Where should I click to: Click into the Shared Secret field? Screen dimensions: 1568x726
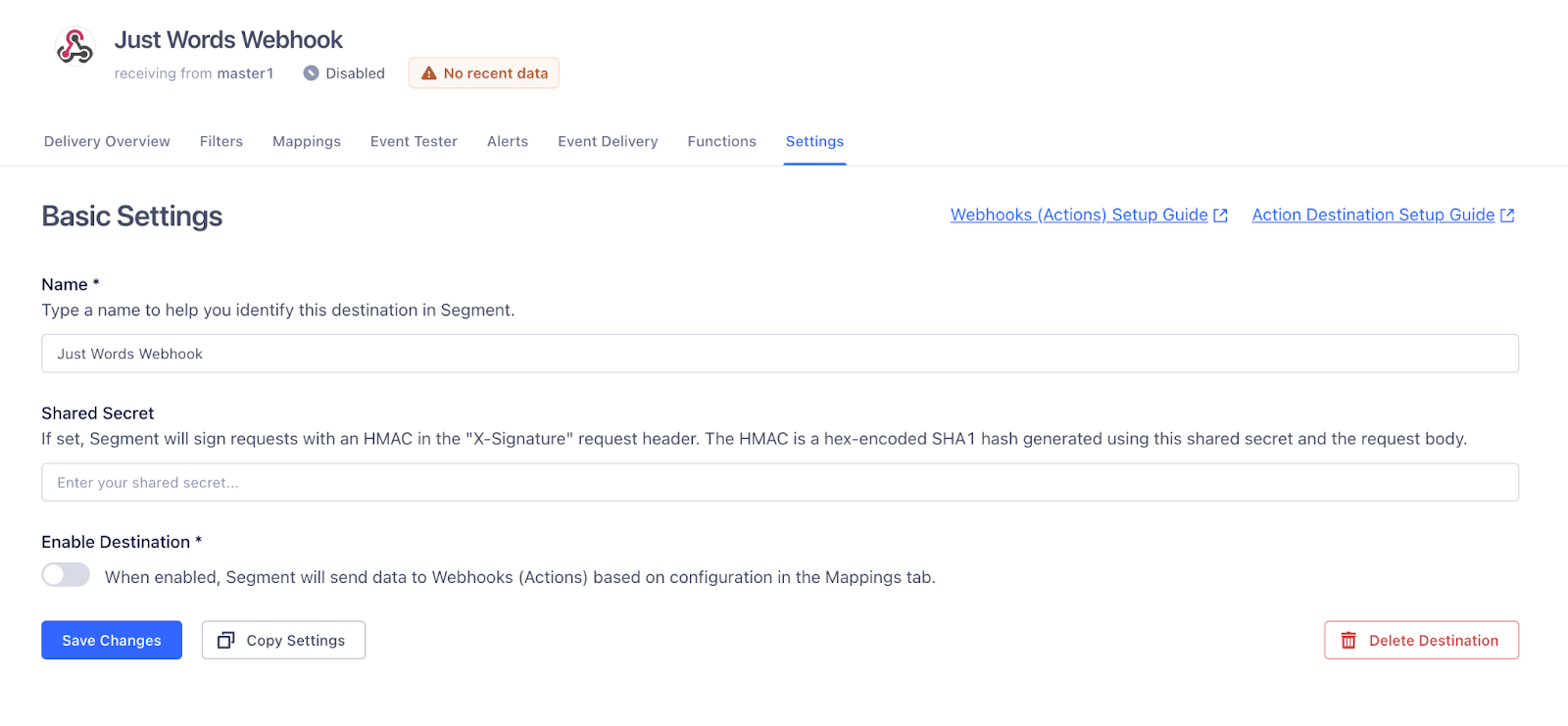point(780,482)
